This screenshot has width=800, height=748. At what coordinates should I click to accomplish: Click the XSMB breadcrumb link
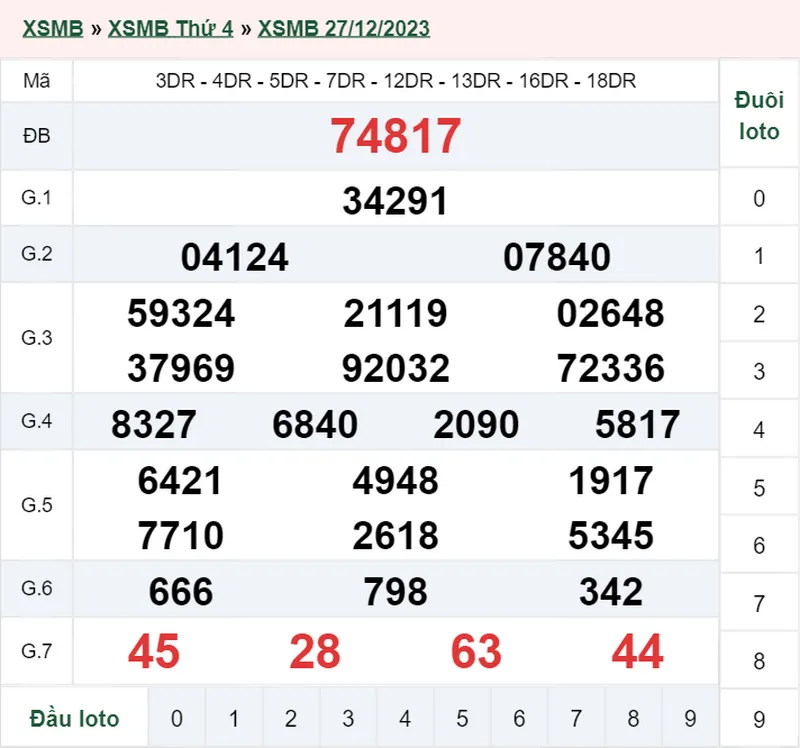click(52, 28)
